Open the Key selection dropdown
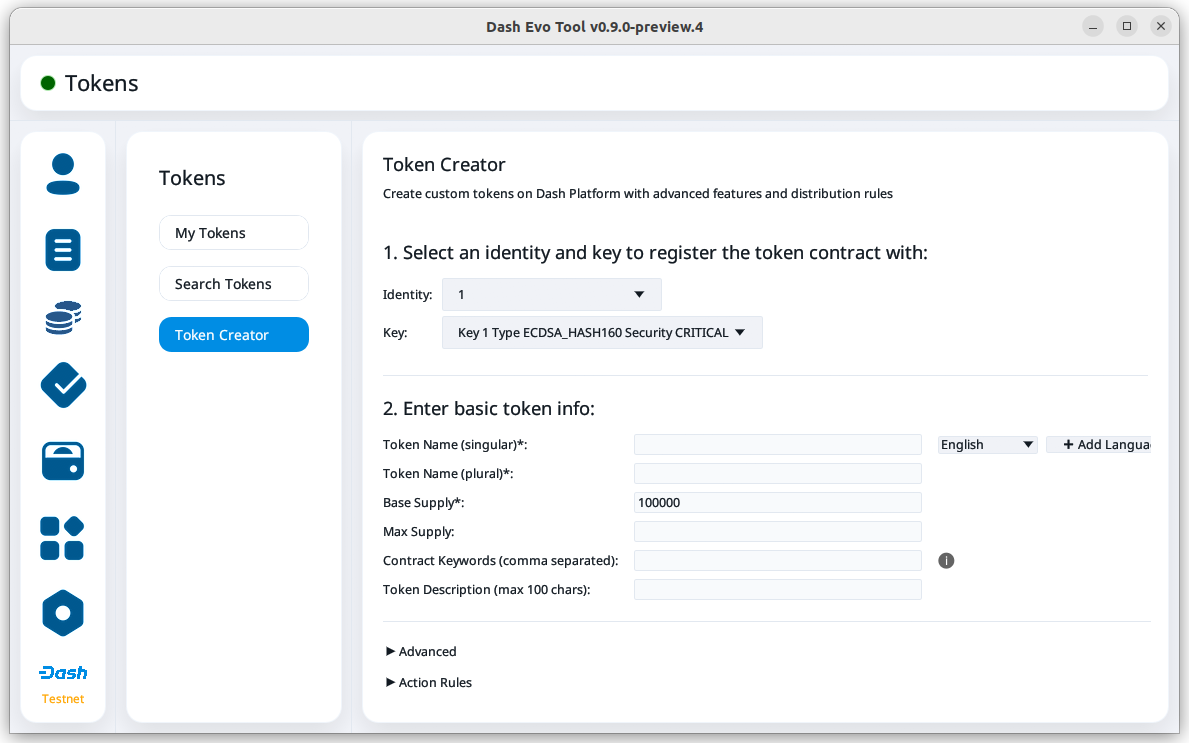Image resolution: width=1189 pixels, height=743 pixels. [602, 333]
